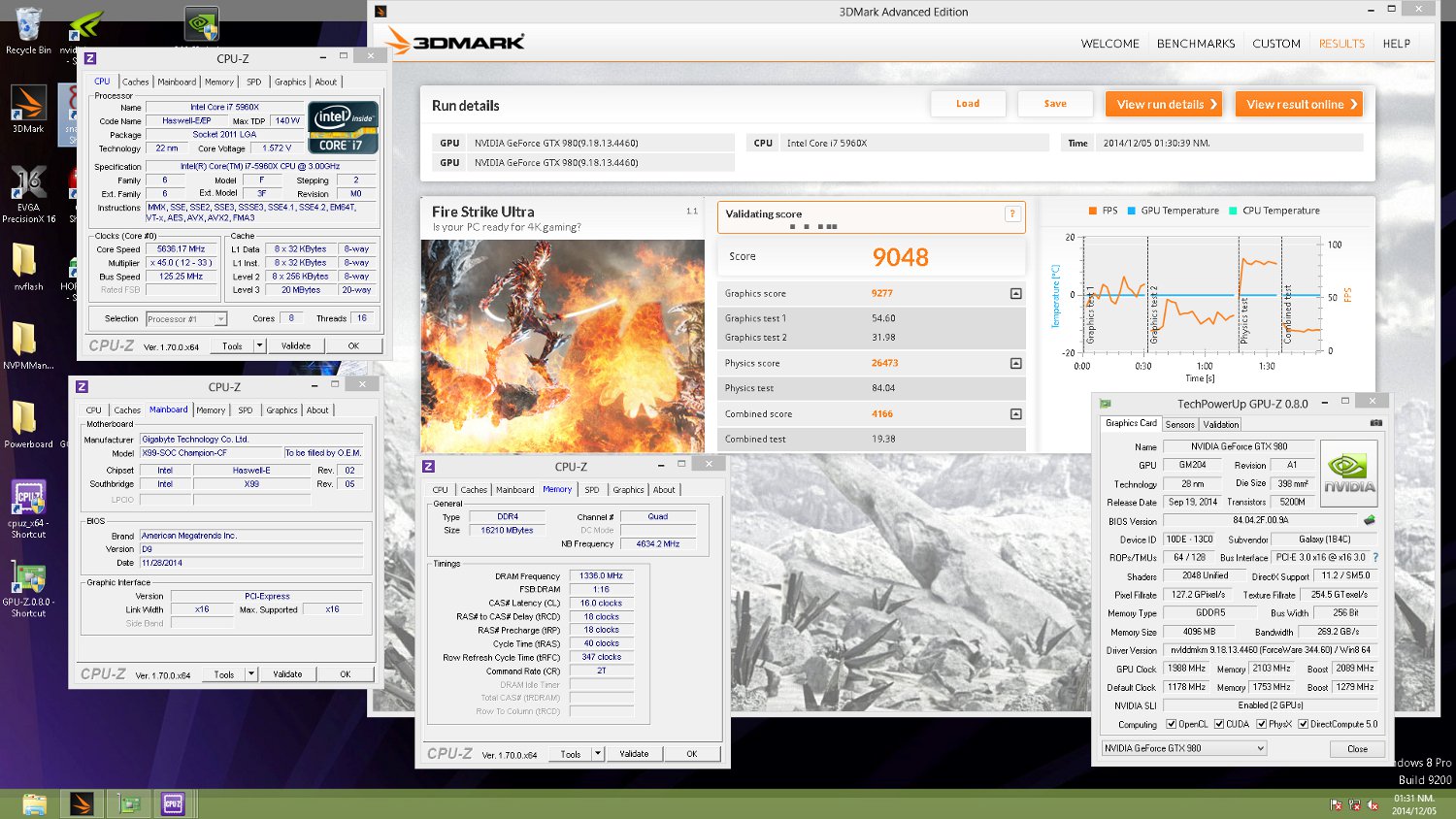Switch to SPD tab in CPU-Z Memory window
Viewport: 1456px width, 819px height.
591,490
